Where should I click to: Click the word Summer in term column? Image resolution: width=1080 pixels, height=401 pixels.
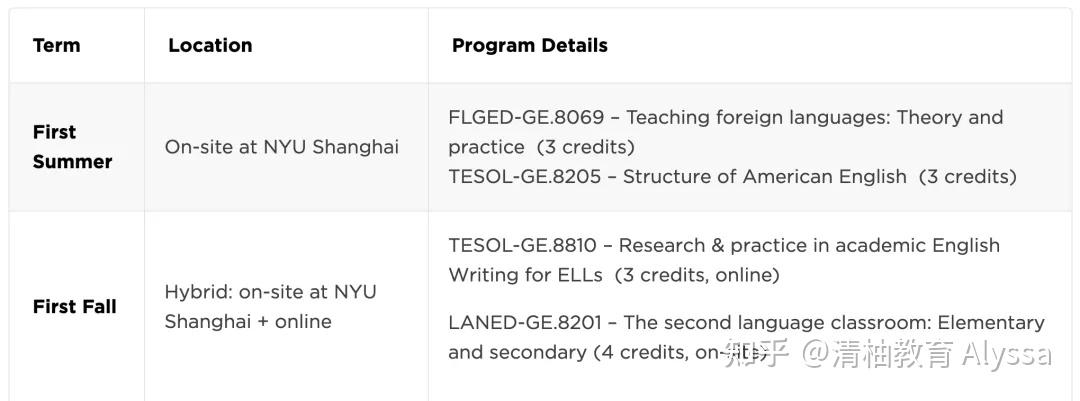tap(72, 162)
